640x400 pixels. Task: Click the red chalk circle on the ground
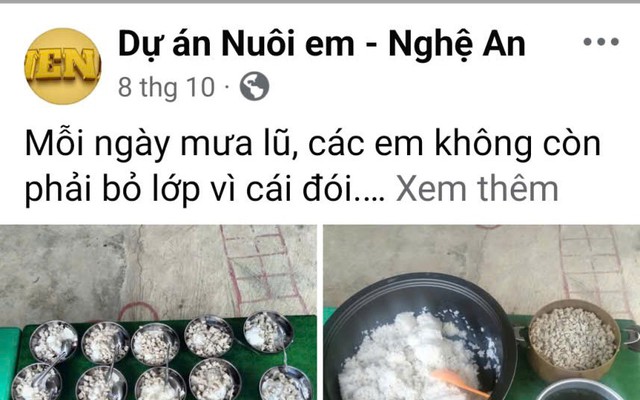pos(138,312)
